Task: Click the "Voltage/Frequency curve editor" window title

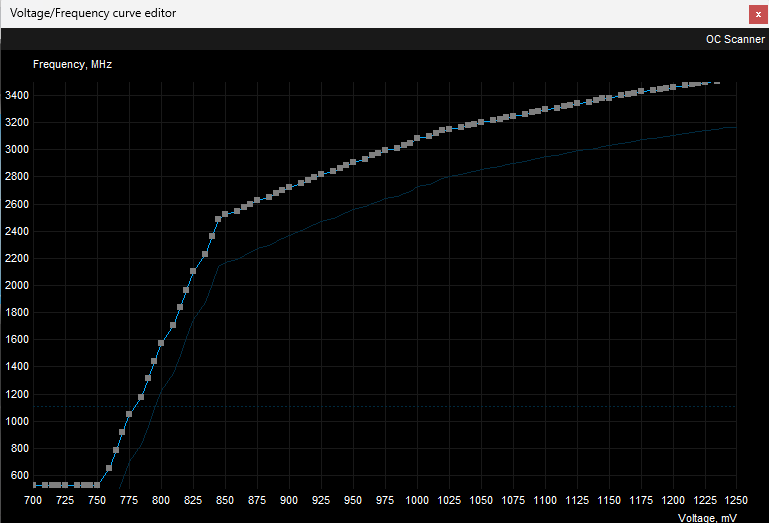Action: click(93, 13)
